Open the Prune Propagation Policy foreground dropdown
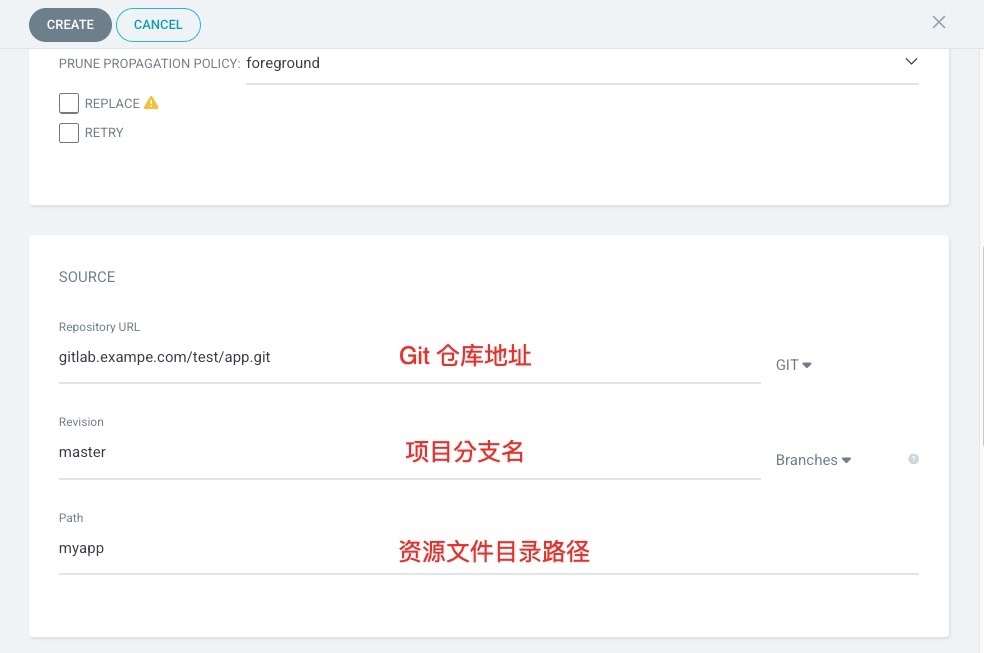This screenshot has height=653, width=984. click(580, 63)
